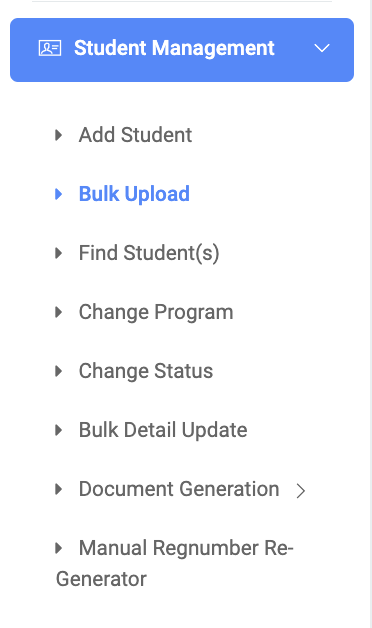Open the Add Student page
Screen dimensions: 372x628
pyautogui.click(x=135, y=135)
